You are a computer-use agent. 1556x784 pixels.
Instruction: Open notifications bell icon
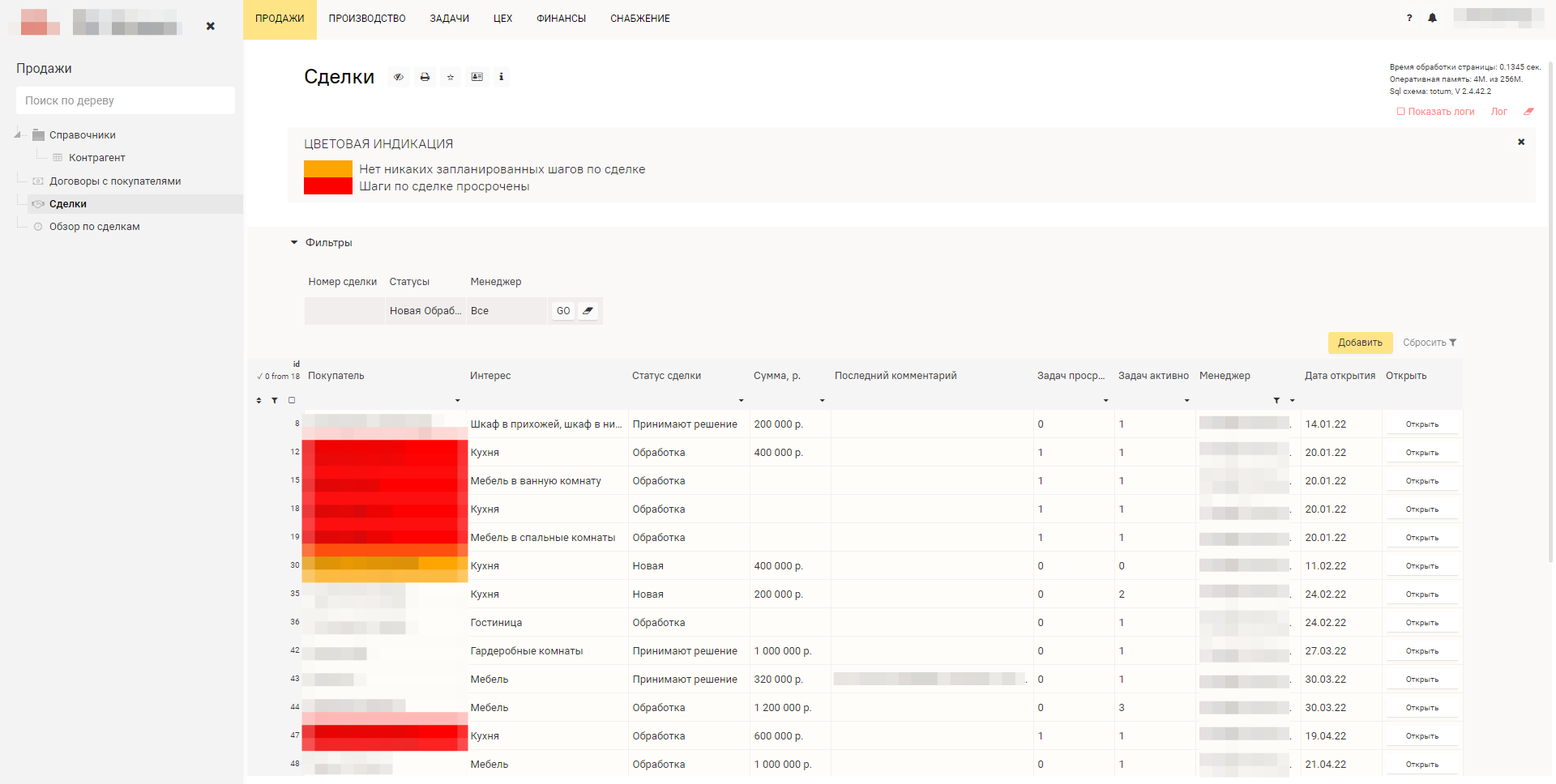tap(1432, 18)
